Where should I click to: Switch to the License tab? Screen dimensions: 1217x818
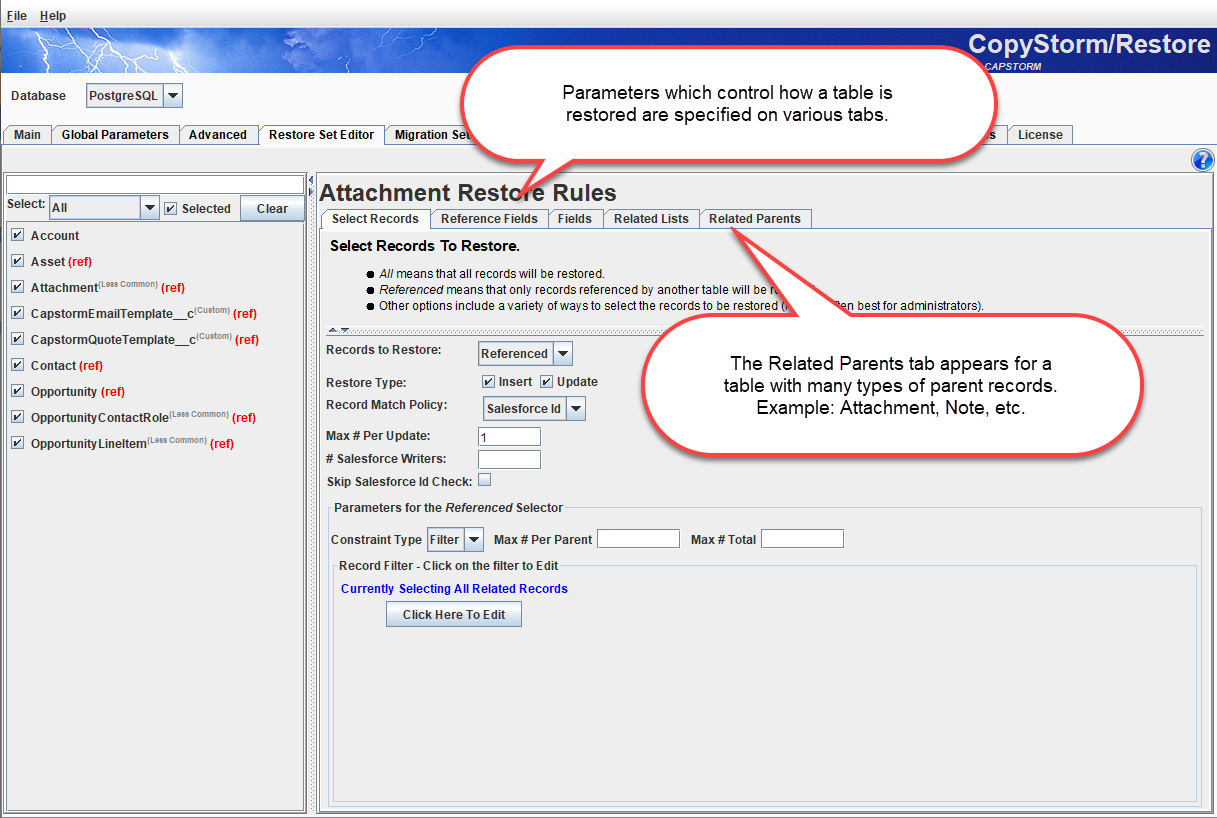point(1040,135)
